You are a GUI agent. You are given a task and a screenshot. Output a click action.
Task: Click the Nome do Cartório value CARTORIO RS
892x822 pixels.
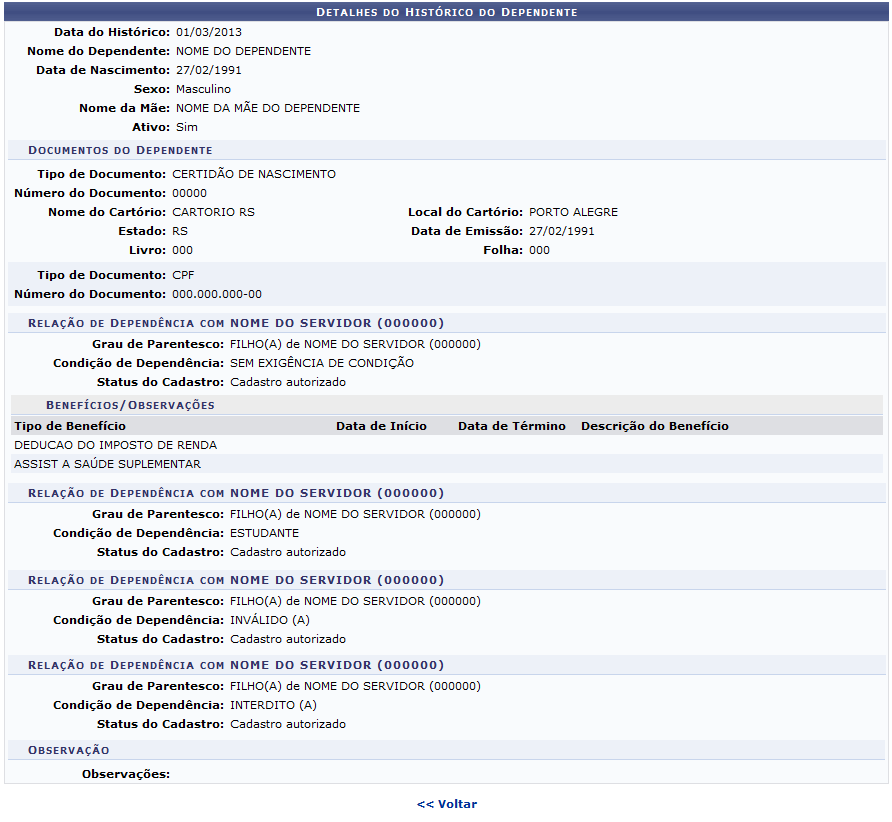point(213,212)
